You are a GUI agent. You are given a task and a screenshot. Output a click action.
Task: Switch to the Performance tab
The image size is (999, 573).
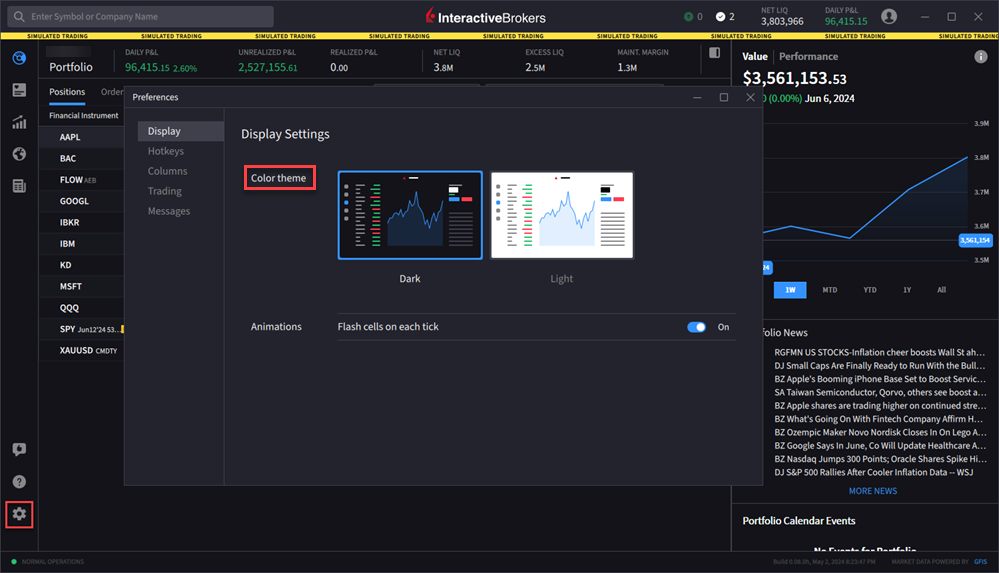coord(808,57)
